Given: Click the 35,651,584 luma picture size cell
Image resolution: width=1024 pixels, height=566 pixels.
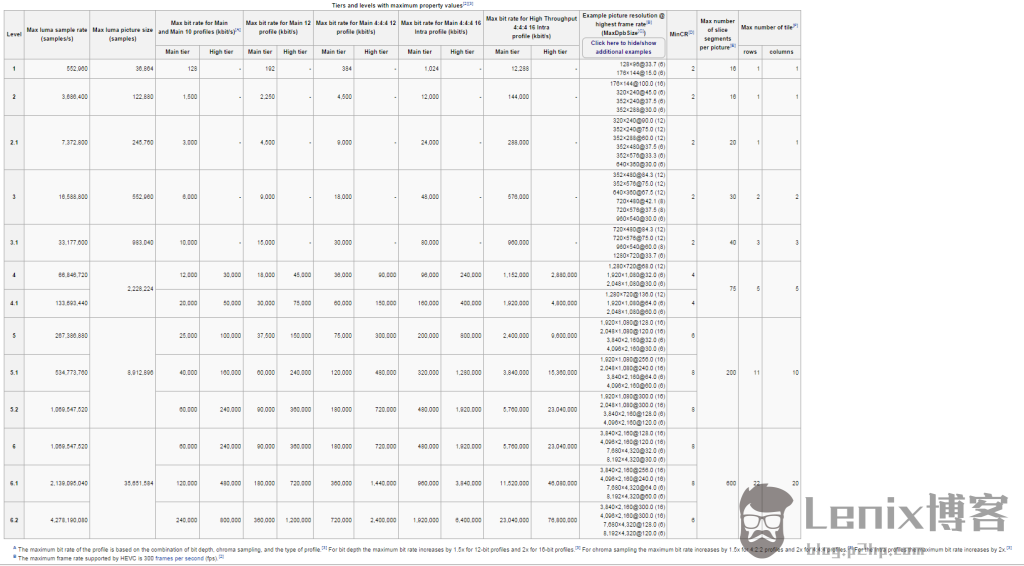Looking at the screenshot, I should click(x=134, y=482).
